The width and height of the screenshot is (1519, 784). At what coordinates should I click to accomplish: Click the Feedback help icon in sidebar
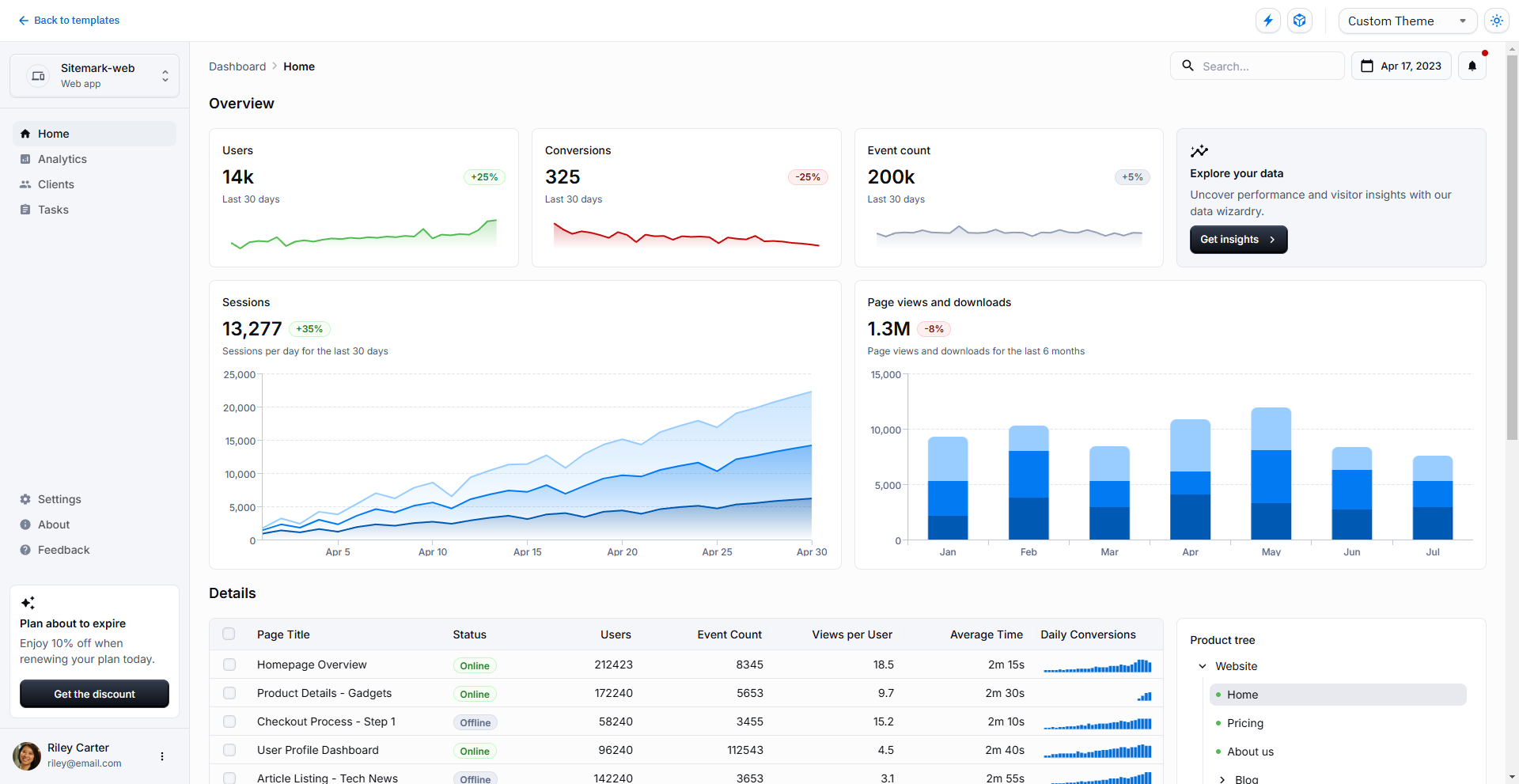[x=25, y=550]
